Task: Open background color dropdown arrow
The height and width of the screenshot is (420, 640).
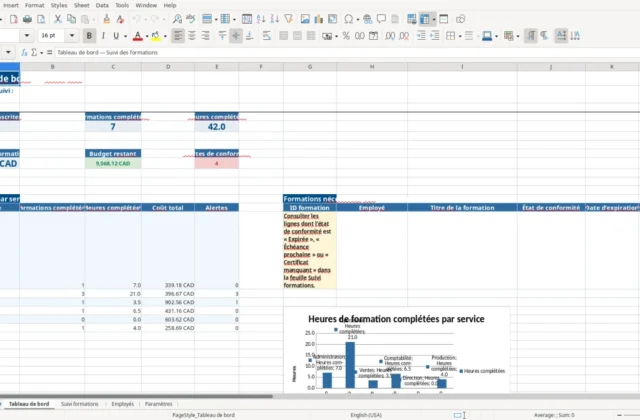Action: coord(165,36)
